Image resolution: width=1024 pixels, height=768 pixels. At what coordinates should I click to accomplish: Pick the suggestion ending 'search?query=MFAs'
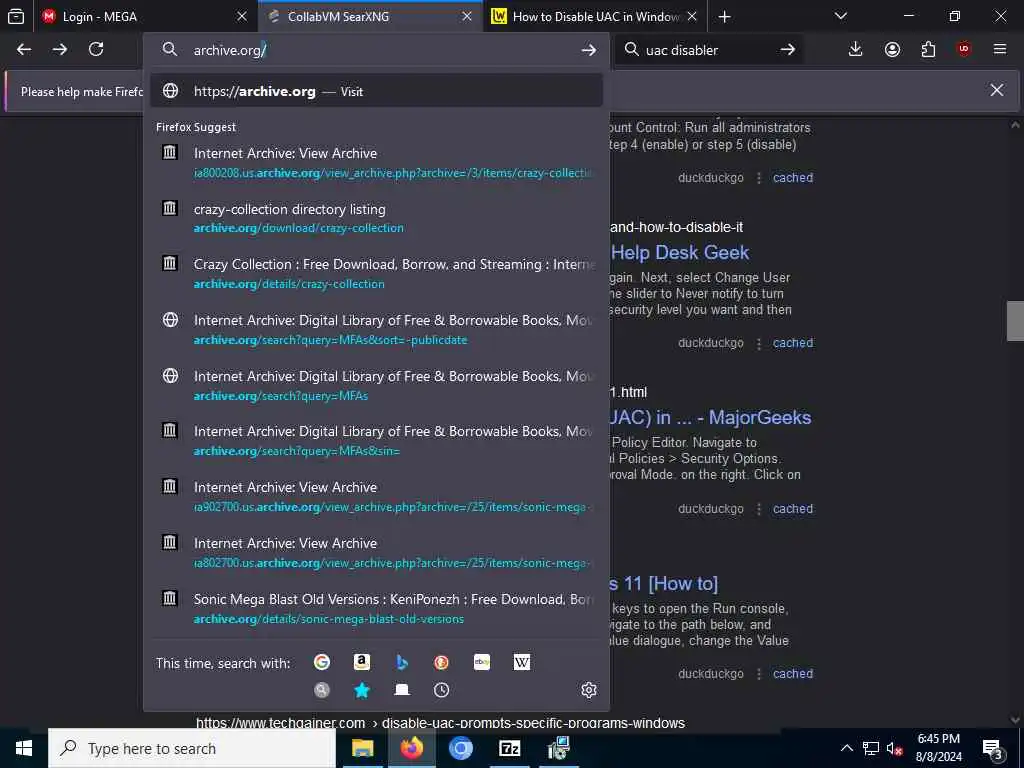(x=376, y=385)
